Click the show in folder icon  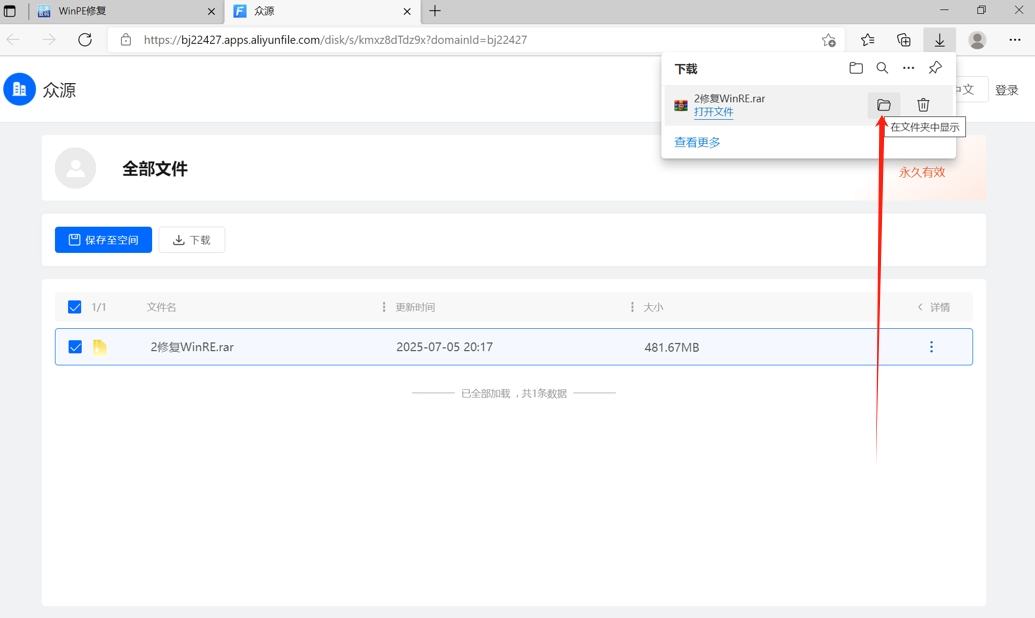883,105
